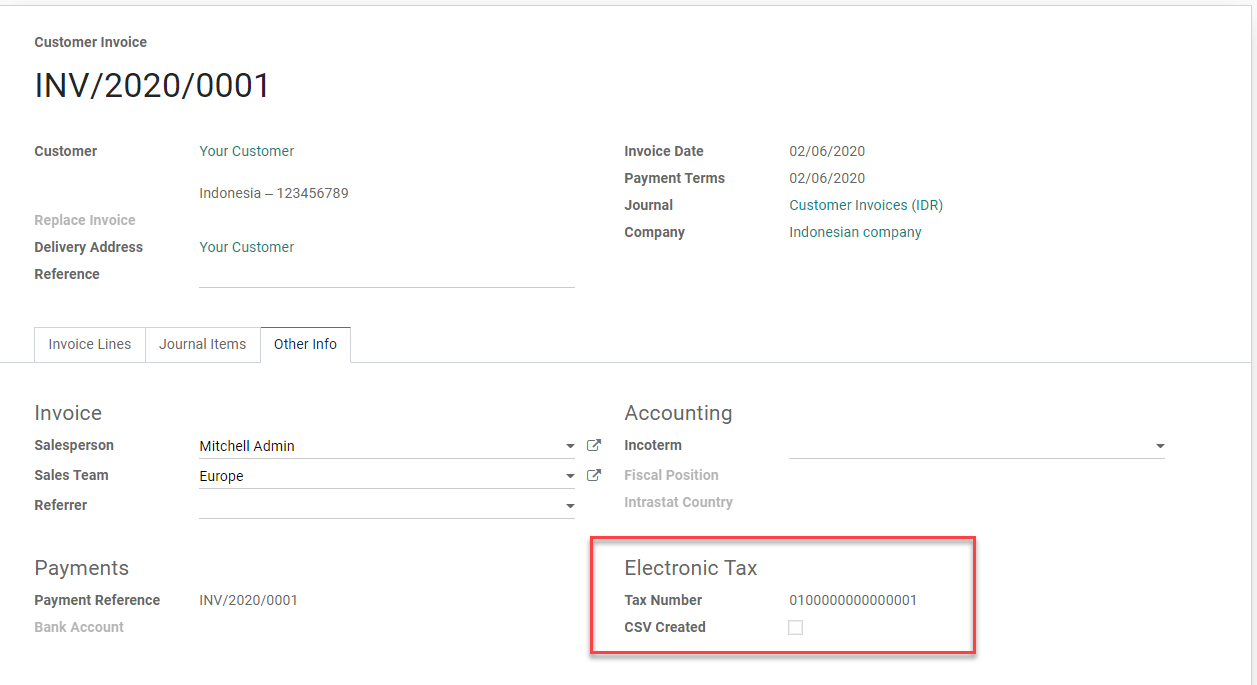Open the Indonesian company link
The height and width of the screenshot is (685, 1257).
click(x=855, y=232)
